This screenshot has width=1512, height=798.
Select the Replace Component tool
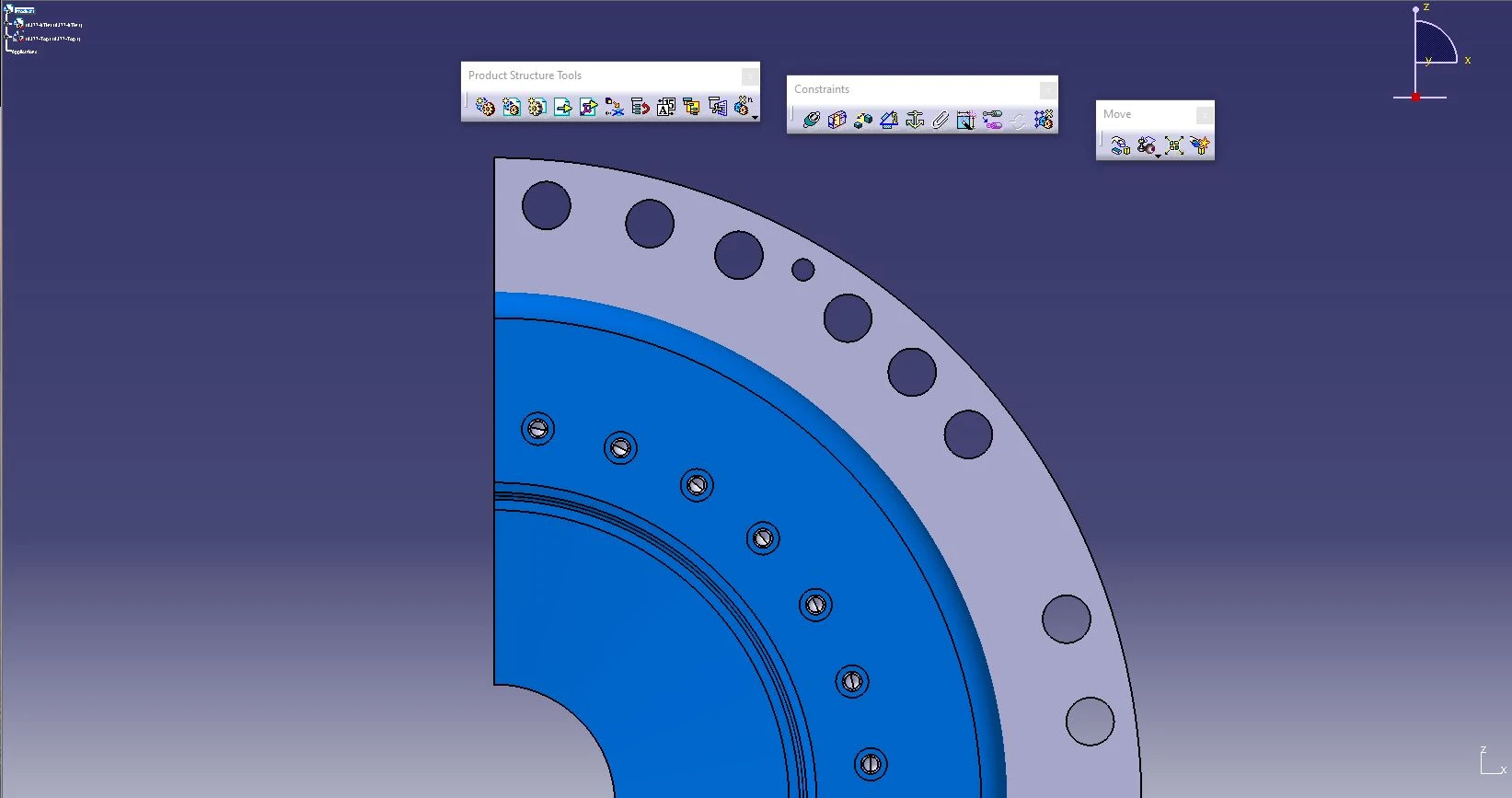[615, 108]
